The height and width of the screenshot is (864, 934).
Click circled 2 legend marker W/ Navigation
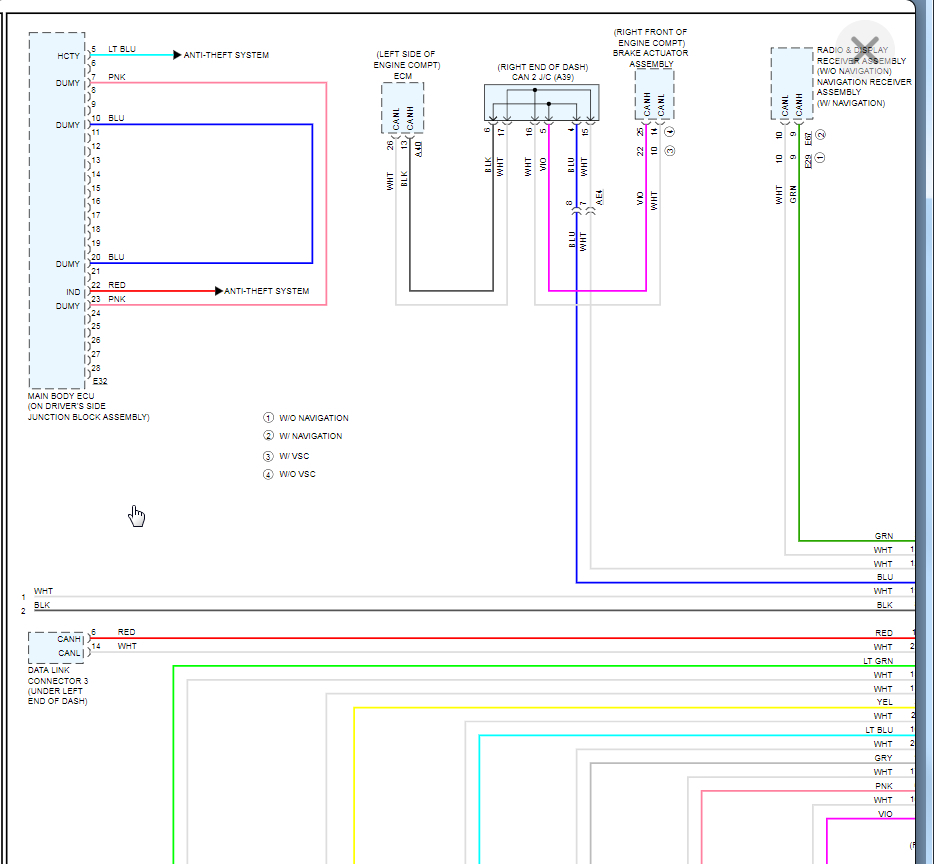pos(268,436)
